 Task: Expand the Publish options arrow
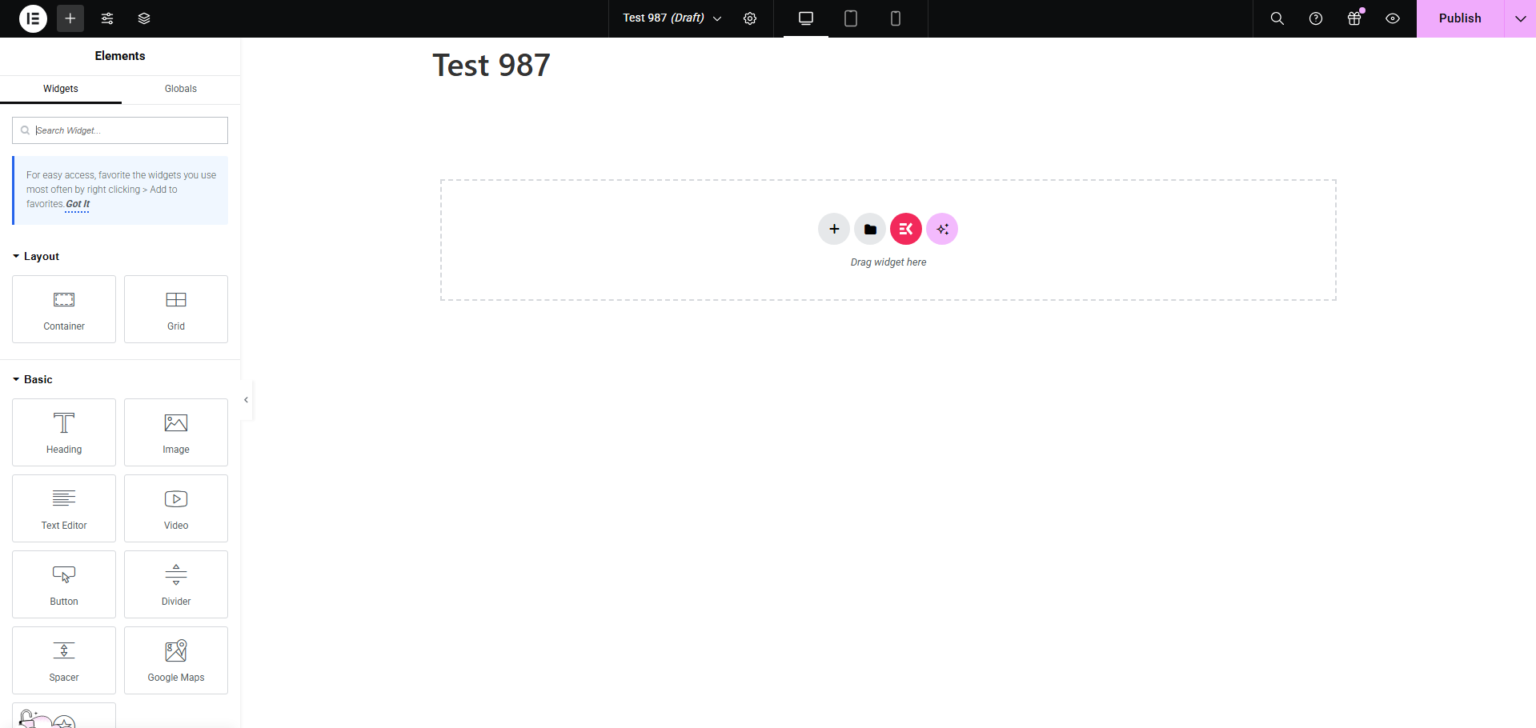(x=1520, y=18)
